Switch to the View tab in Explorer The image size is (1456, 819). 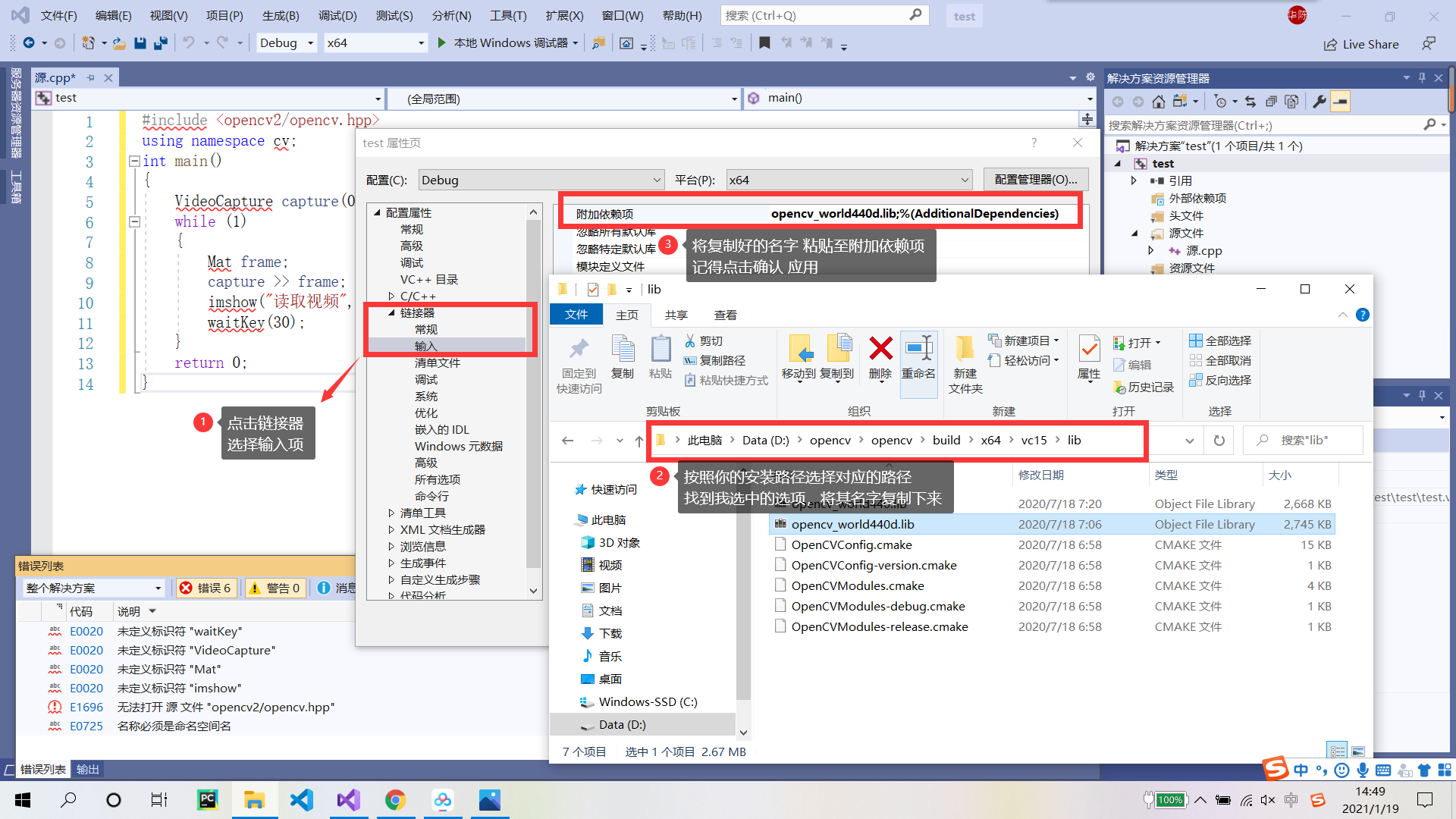[726, 315]
